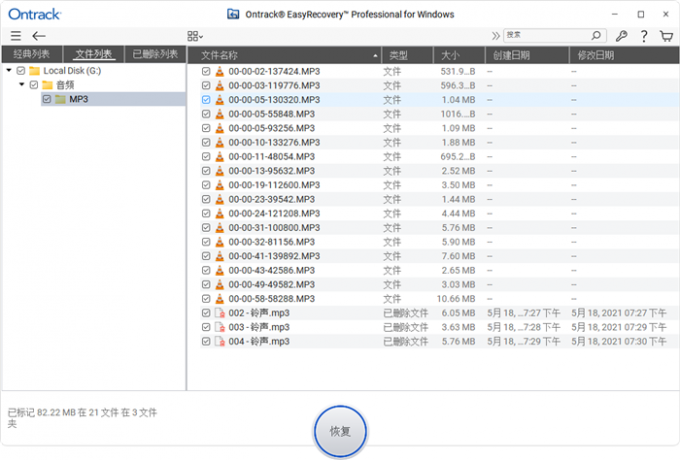Click the search magnifier icon

coord(595,36)
